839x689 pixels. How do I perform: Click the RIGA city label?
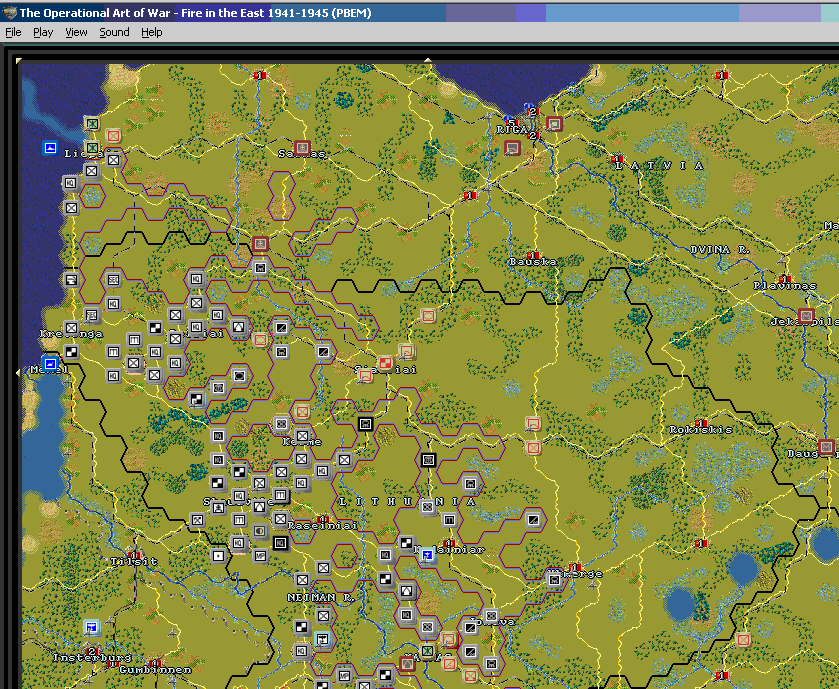[511, 130]
